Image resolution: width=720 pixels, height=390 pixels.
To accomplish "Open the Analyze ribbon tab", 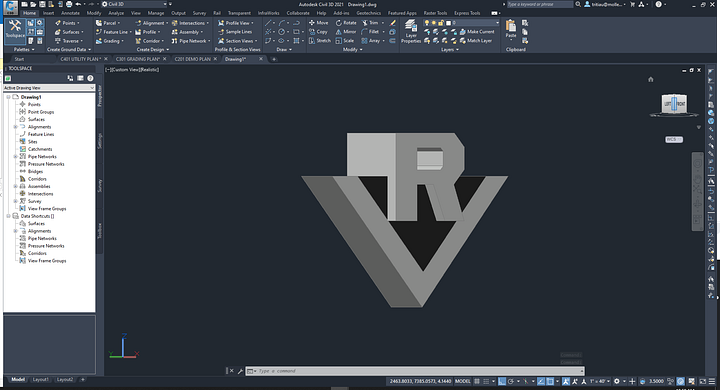I will click(x=116, y=13).
